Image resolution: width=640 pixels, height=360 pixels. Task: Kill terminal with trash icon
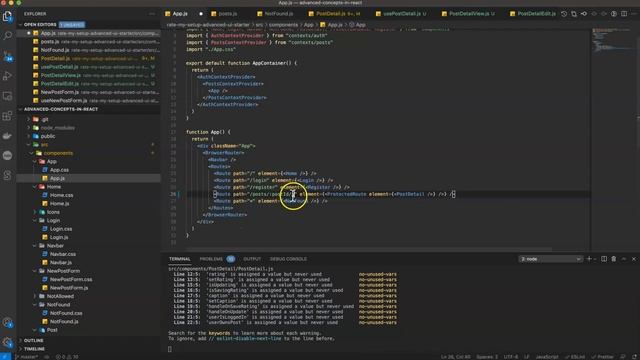click(x=613, y=259)
